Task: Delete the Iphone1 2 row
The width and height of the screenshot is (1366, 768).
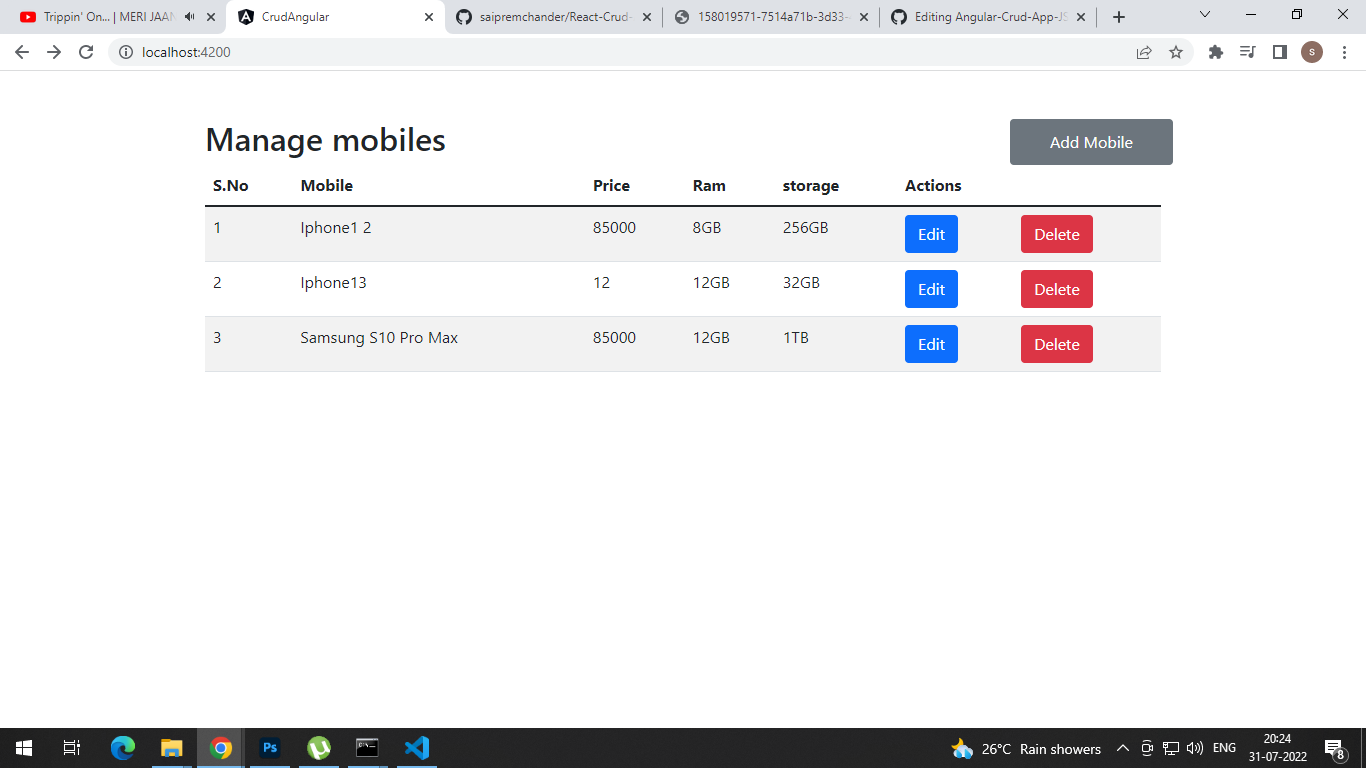Action: tap(1057, 234)
